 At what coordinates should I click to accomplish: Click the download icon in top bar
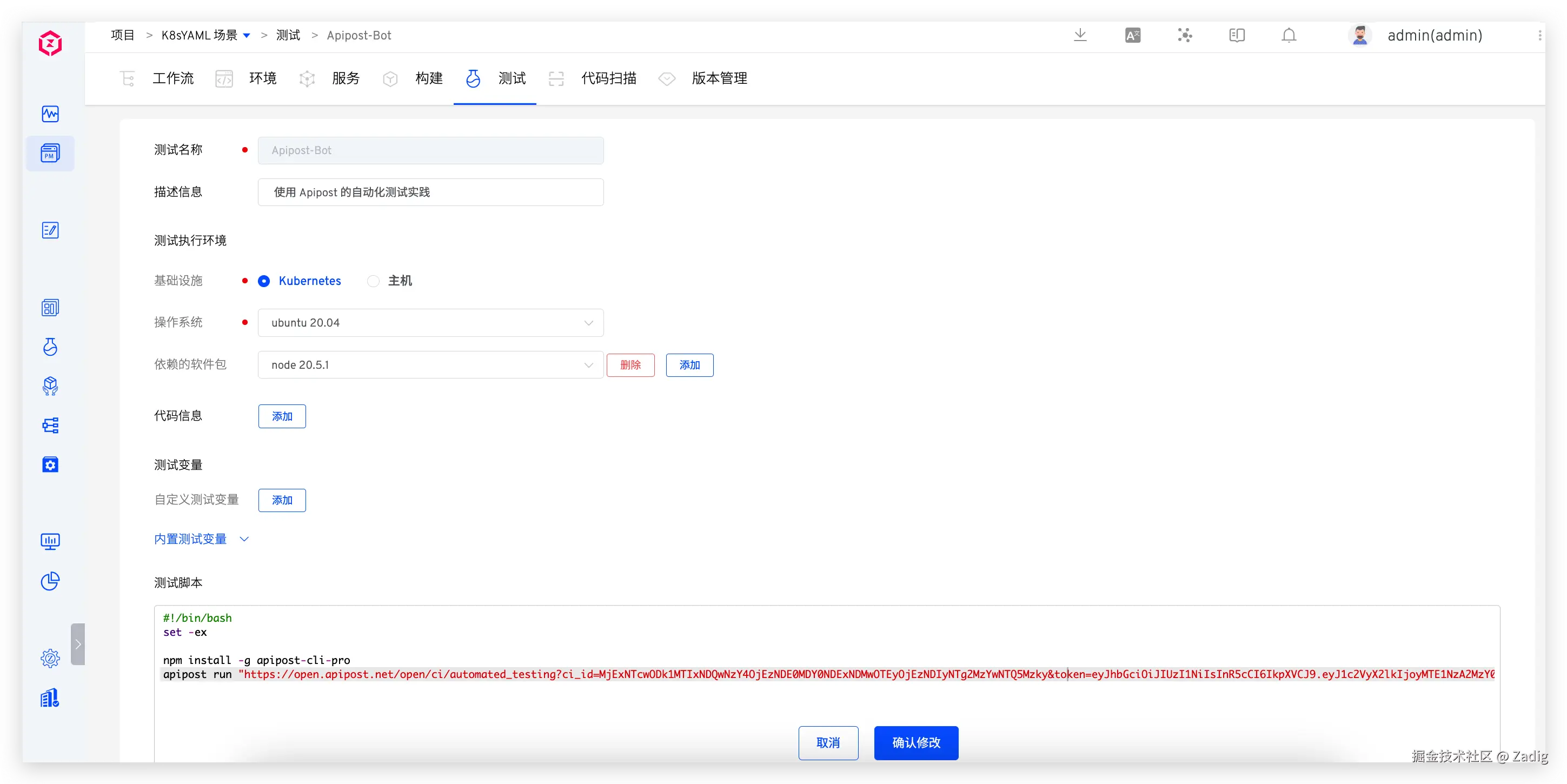coord(1080,35)
